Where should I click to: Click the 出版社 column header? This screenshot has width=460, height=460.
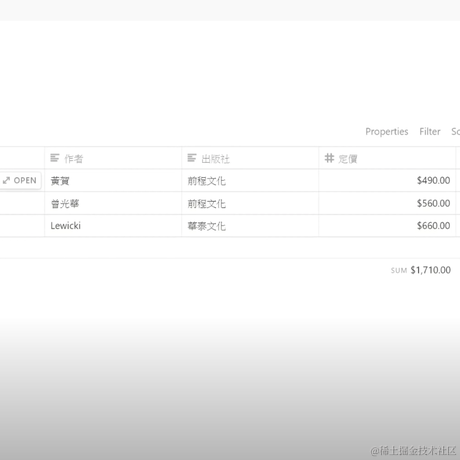click(250, 158)
